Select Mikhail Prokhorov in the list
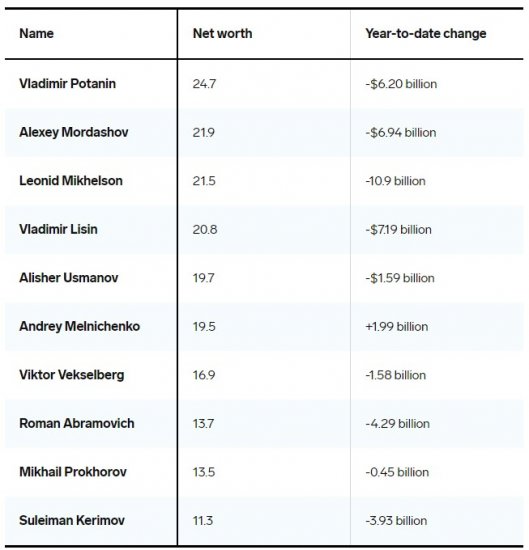The image size is (529, 550). (x=73, y=472)
